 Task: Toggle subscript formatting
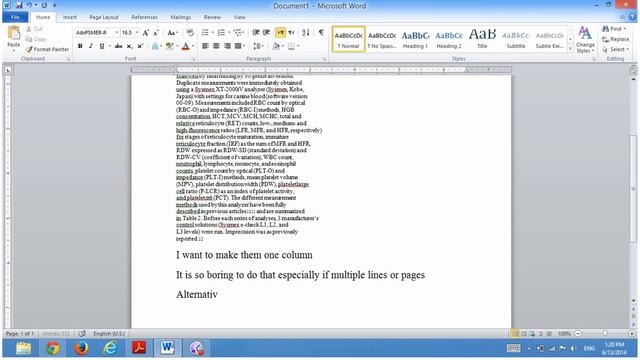(129, 46)
